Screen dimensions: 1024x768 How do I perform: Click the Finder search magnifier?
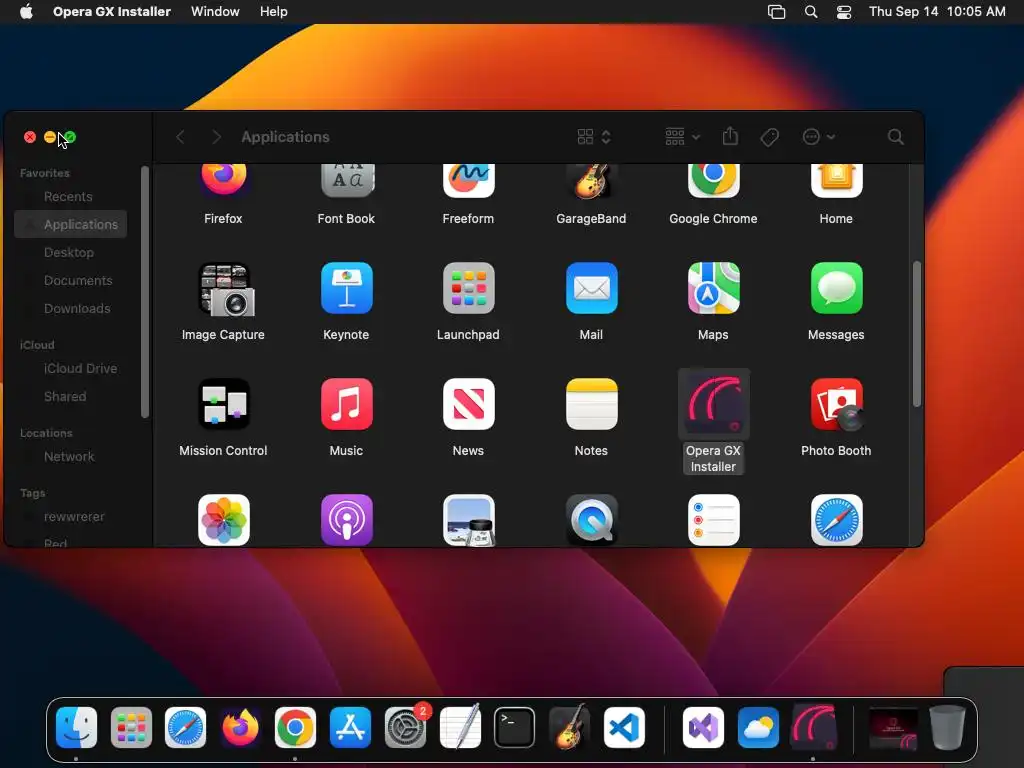895,136
